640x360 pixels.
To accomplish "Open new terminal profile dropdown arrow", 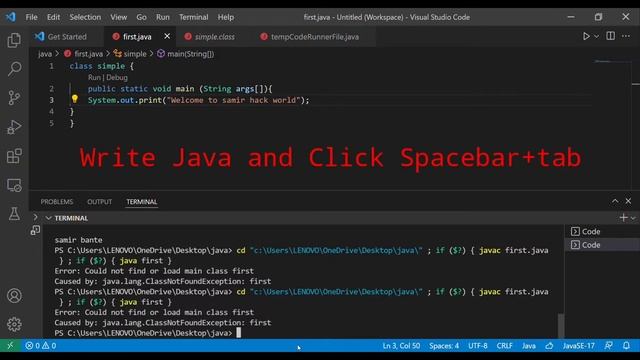I will pos(633,218).
